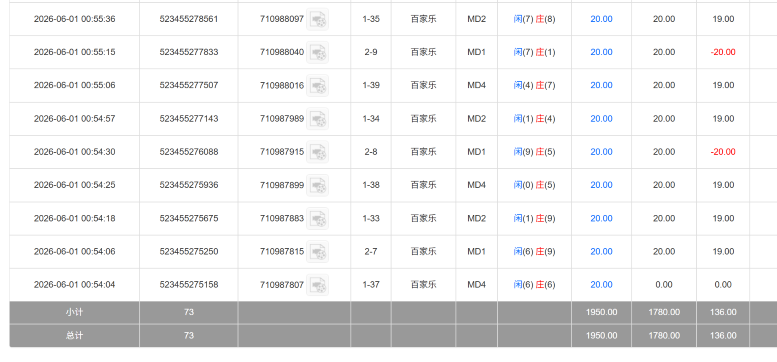Select the 闲(7) 庄(8) result
Image resolution: width=777 pixels, height=362 pixels.
[534, 19]
